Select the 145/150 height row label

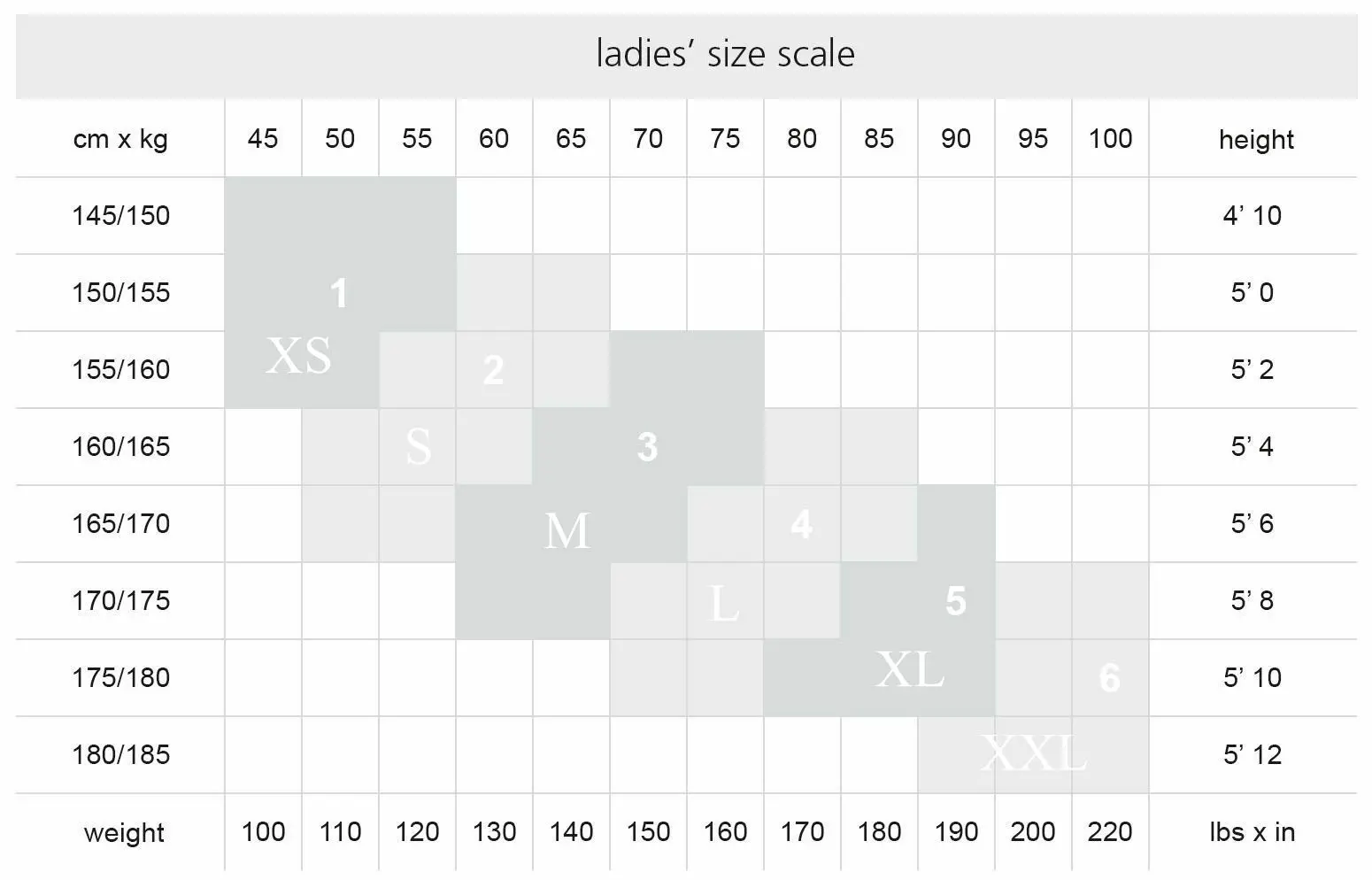pyautogui.click(x=120, y=215)
